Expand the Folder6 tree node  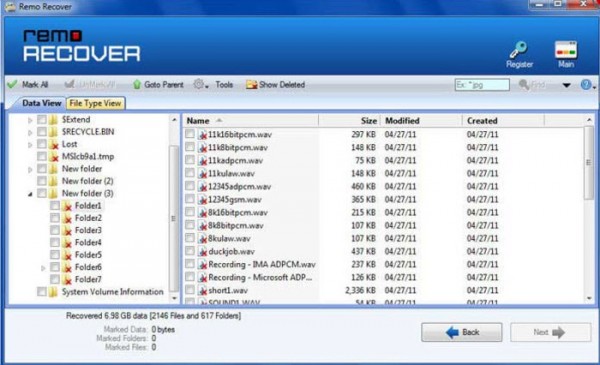click(x=43, y=267)
